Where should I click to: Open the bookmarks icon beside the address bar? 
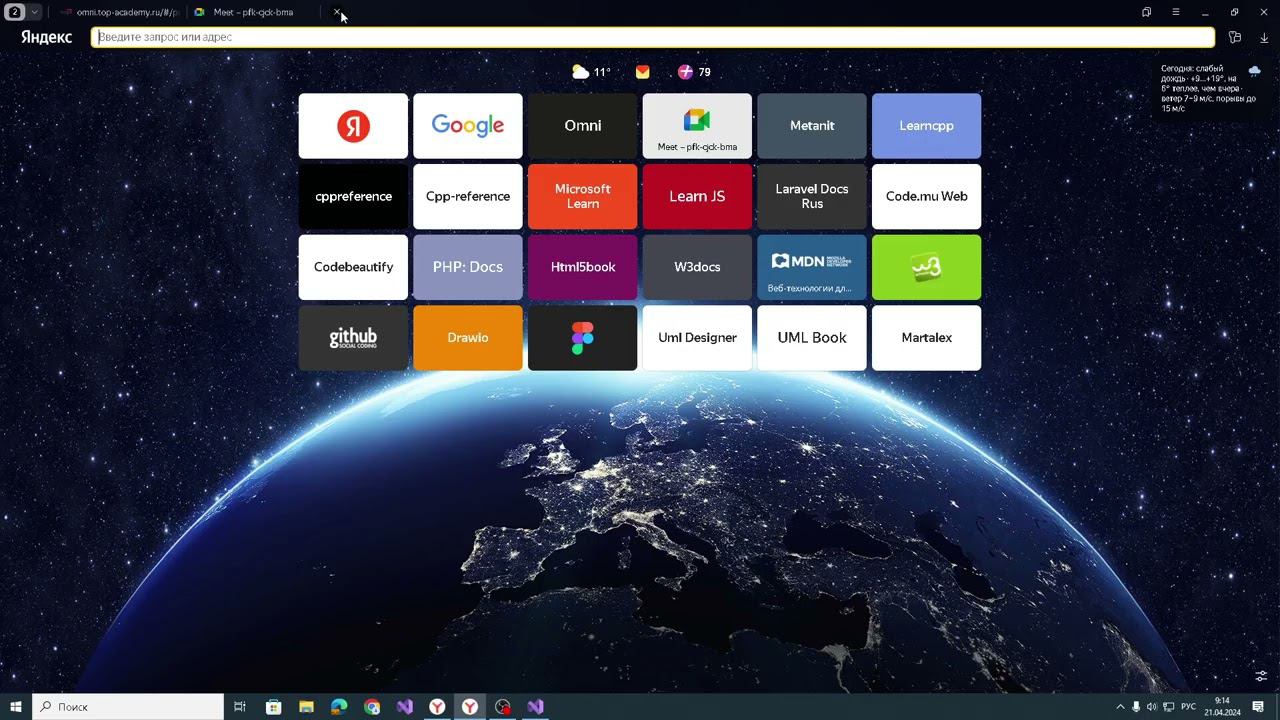click(1235, 37)
